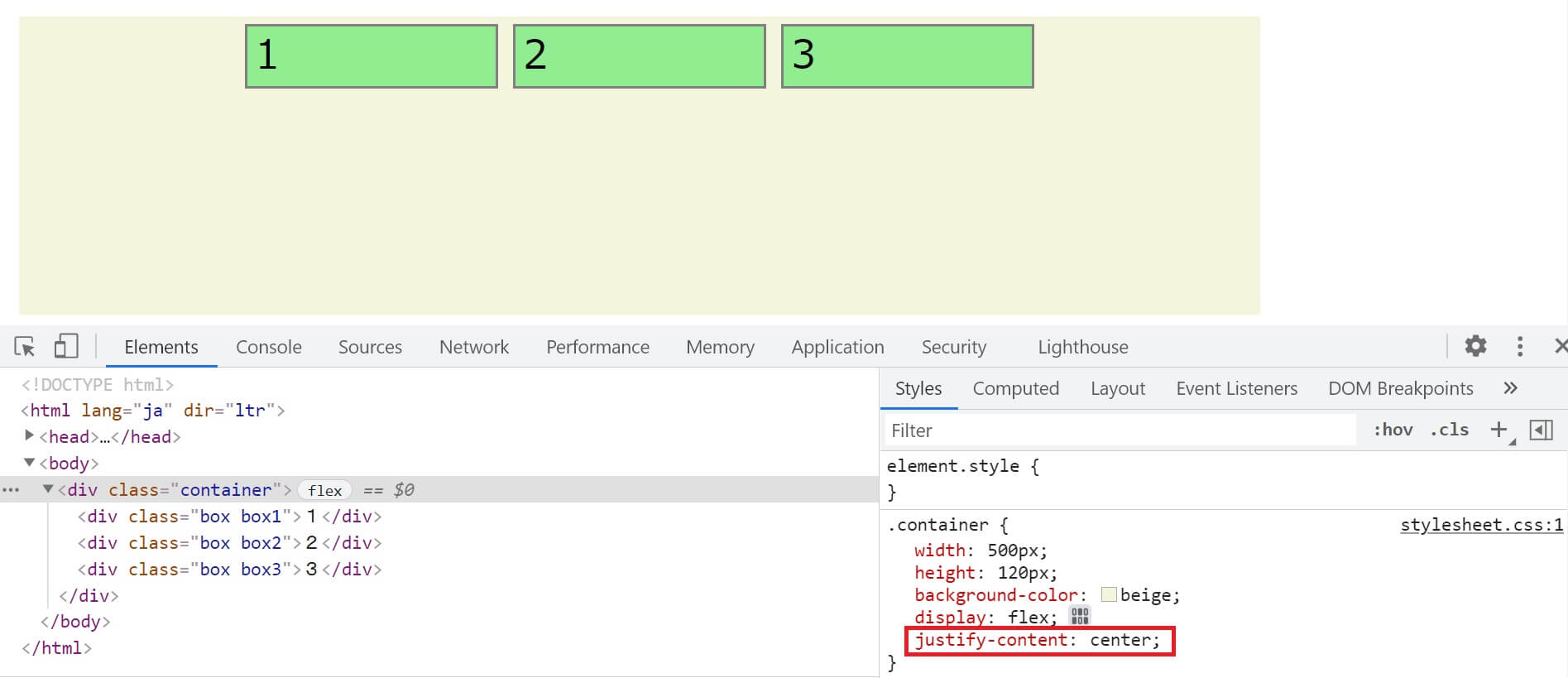Switch to the Console tab
Screen dimensions: 1568x678
click(268, 347)
